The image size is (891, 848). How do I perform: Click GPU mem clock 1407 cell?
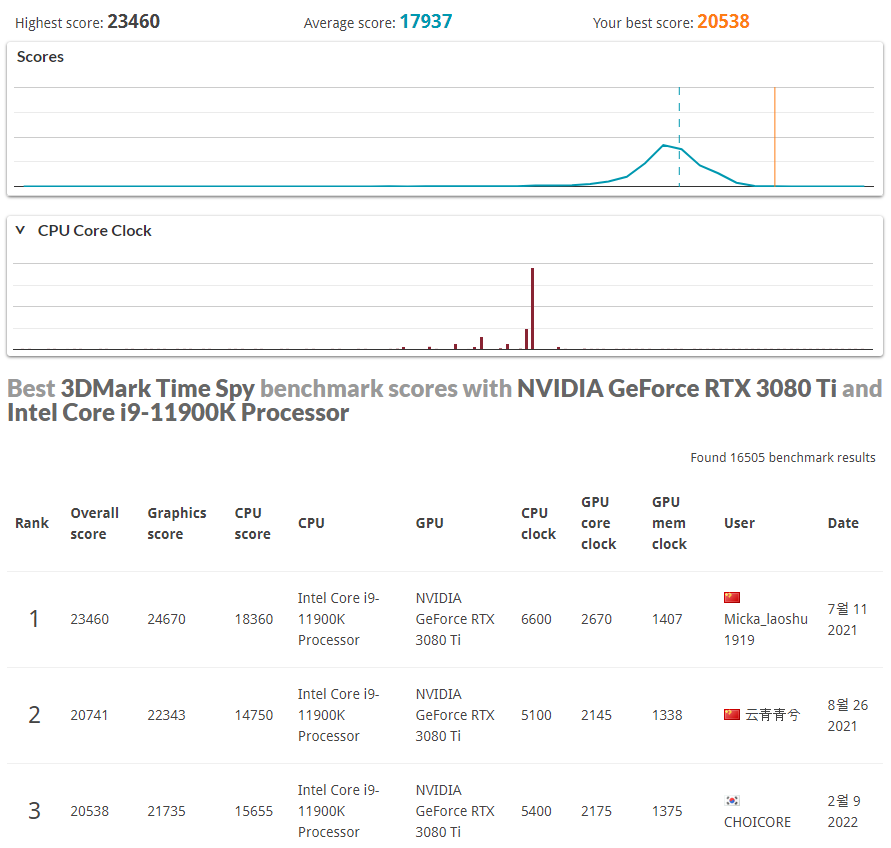[x=667, y=619]
